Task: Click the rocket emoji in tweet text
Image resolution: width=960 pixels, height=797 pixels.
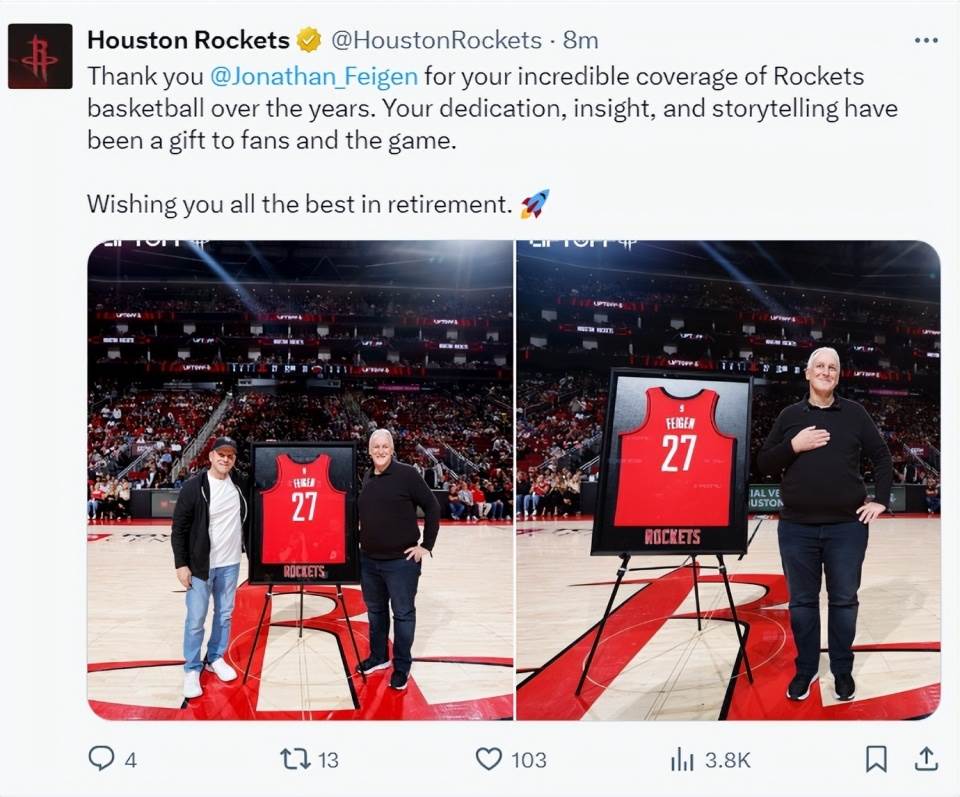Action: point(534,204)
